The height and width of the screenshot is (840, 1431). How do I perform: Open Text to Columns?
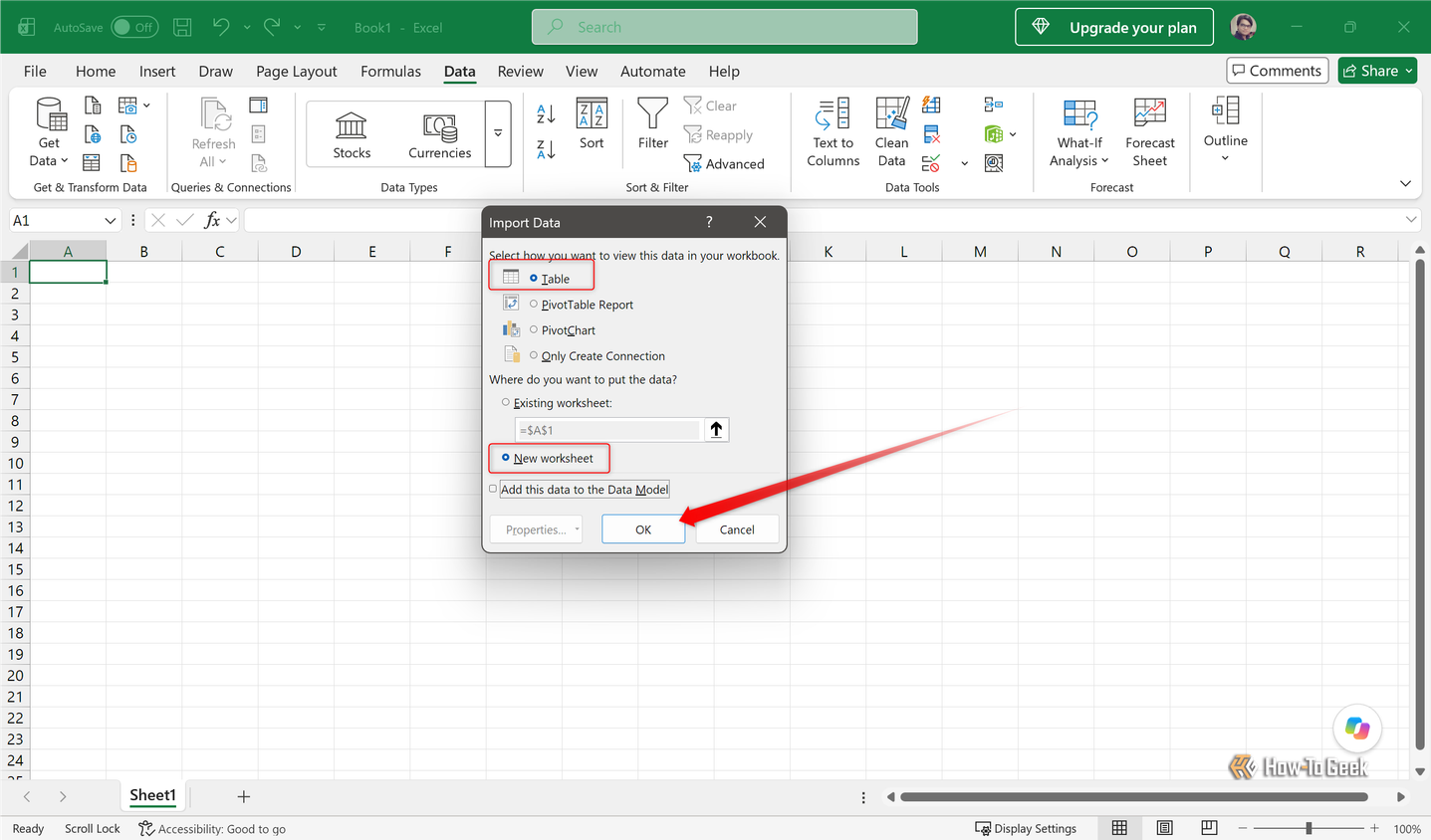pos(834,131)
